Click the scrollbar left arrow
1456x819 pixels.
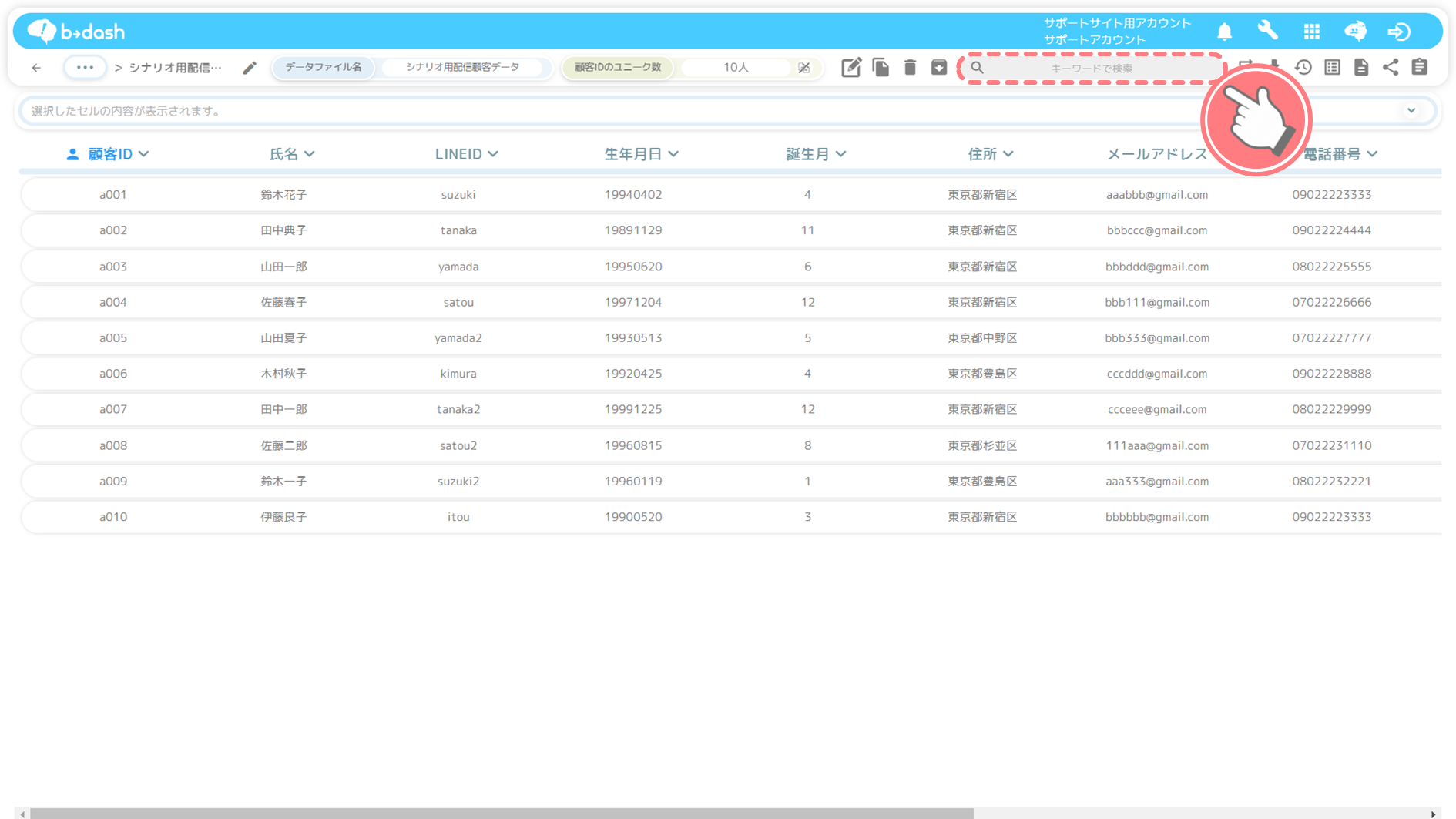click(x=22, y=814)
